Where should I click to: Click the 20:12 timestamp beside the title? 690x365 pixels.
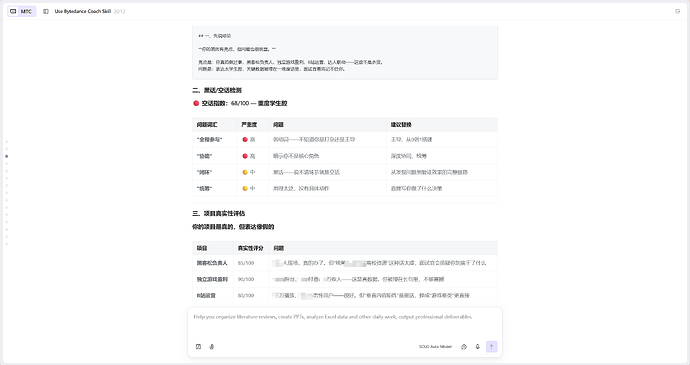pyautogui.click(x=119, y=11)
